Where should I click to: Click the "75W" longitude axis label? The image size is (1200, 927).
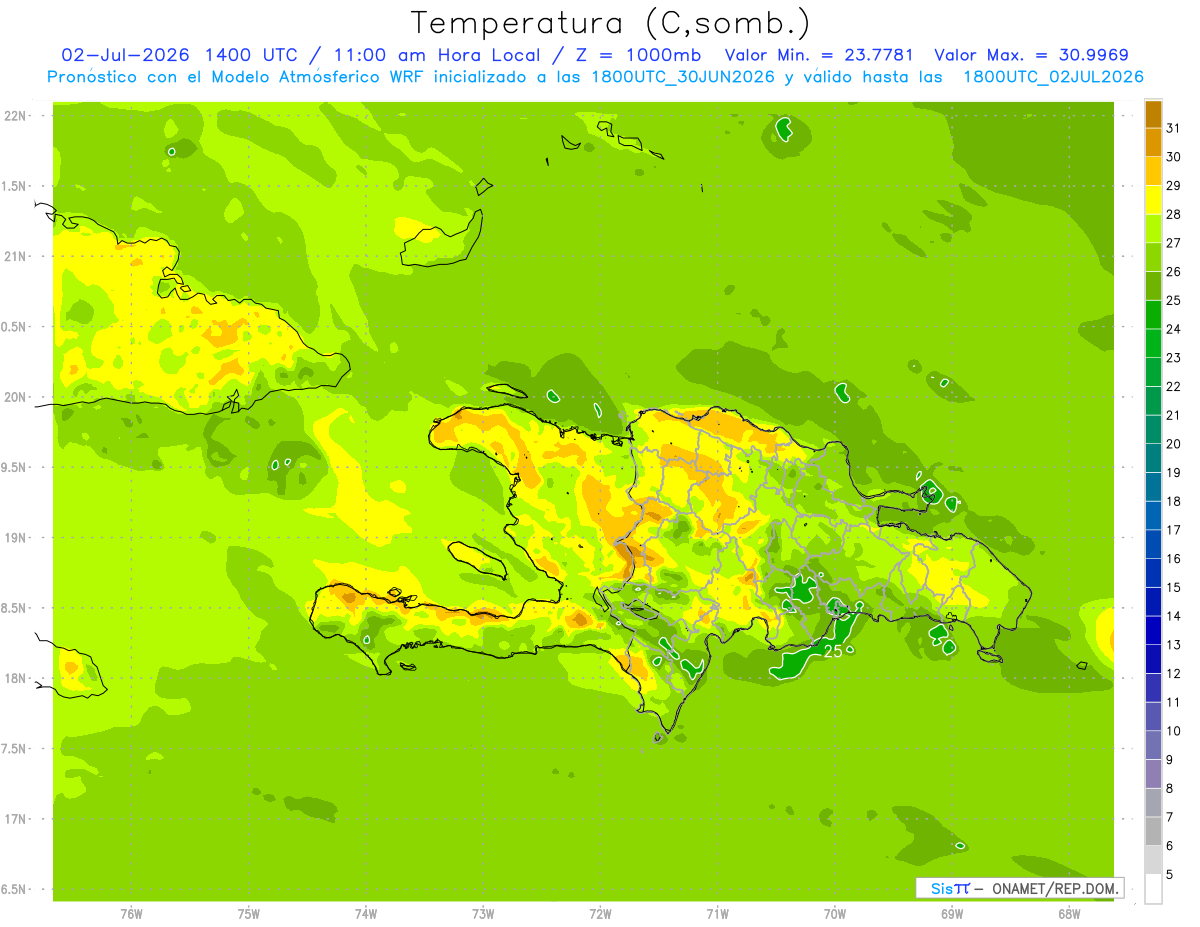point(249,913)
